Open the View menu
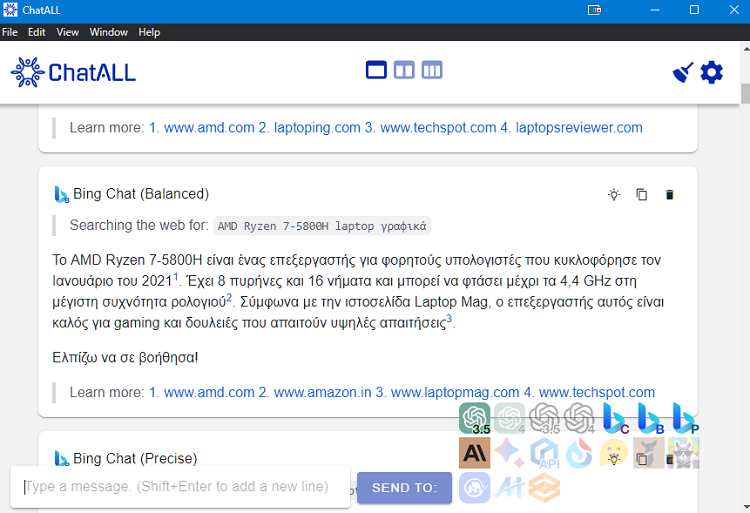Image resolution: width=750 pixels, height=513 pixels. 67,32
